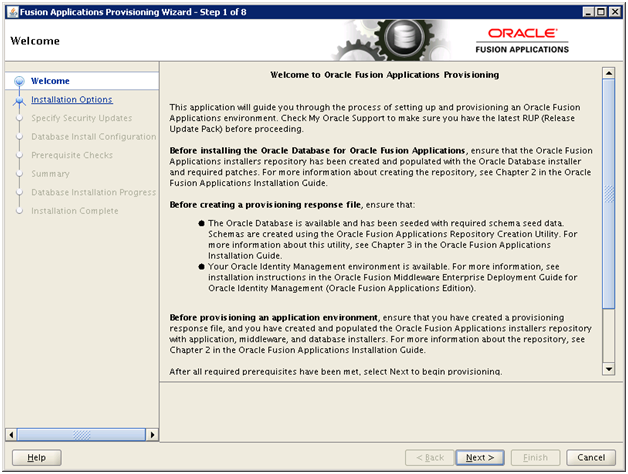Click the database gear graphic in header
Viewport: 628px width, 474px height.
coord(405,39)
